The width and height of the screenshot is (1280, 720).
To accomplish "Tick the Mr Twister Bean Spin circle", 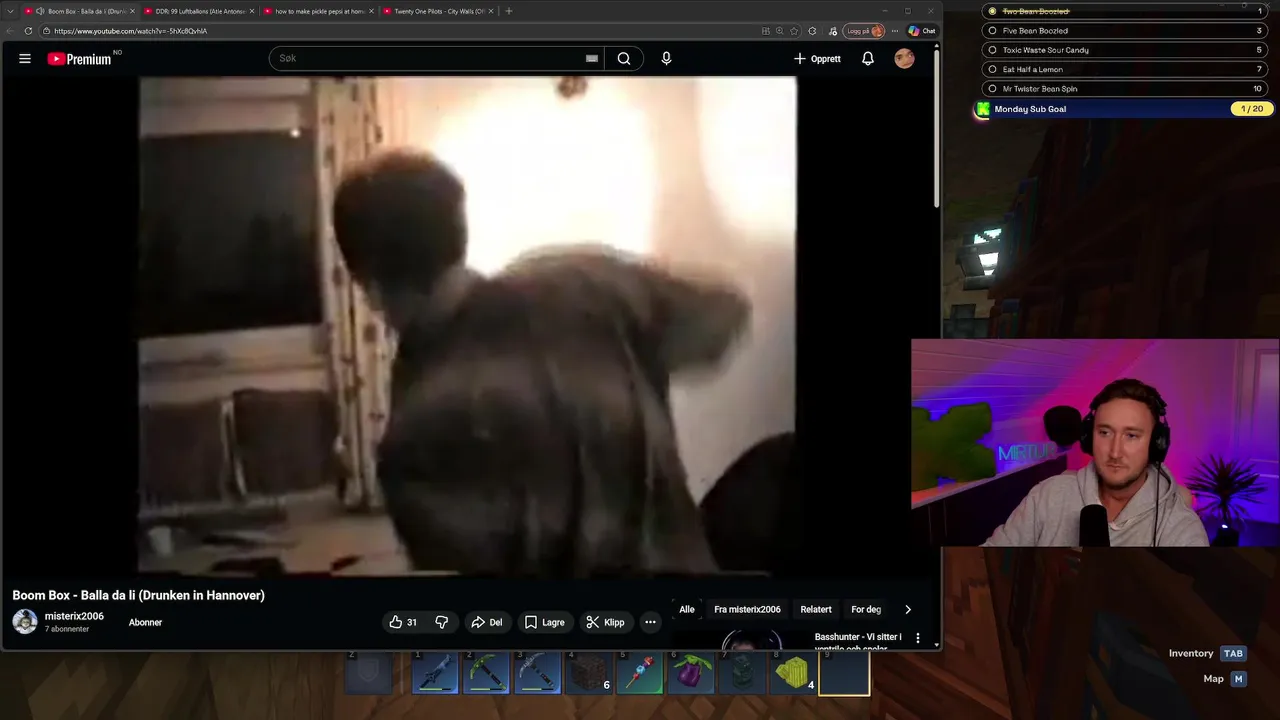I will 992,89.
